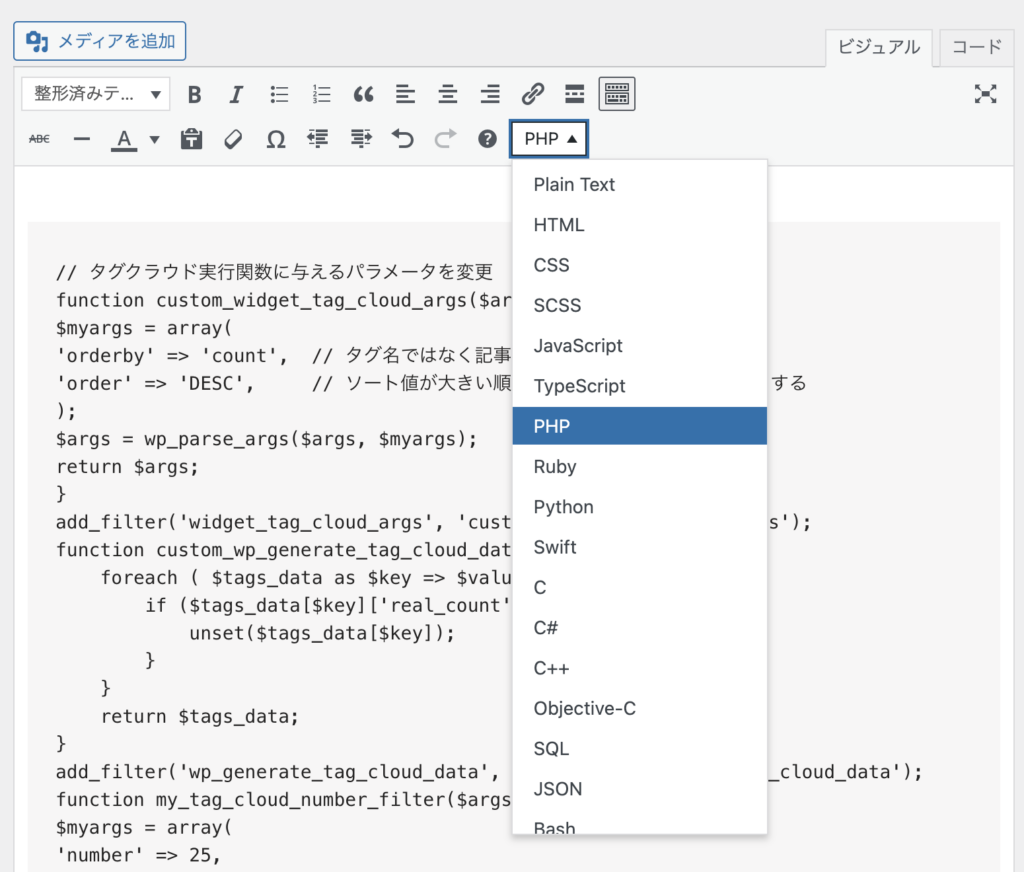Apply blockquote formatting
The width and height of the screenshot is (1024, 872).
363,94
